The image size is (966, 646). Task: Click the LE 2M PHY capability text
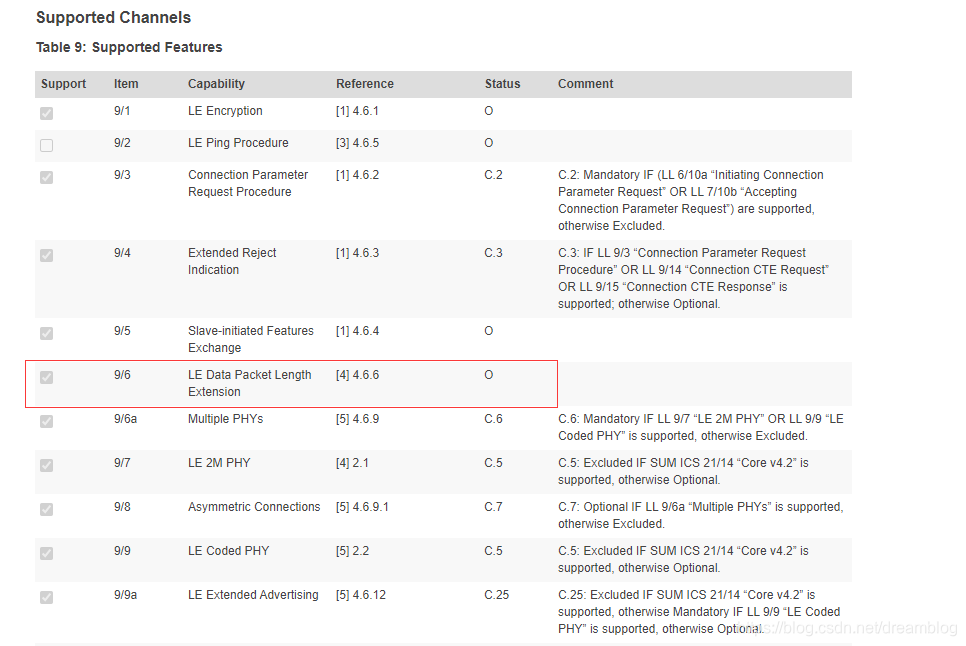(x=219, y=463)
